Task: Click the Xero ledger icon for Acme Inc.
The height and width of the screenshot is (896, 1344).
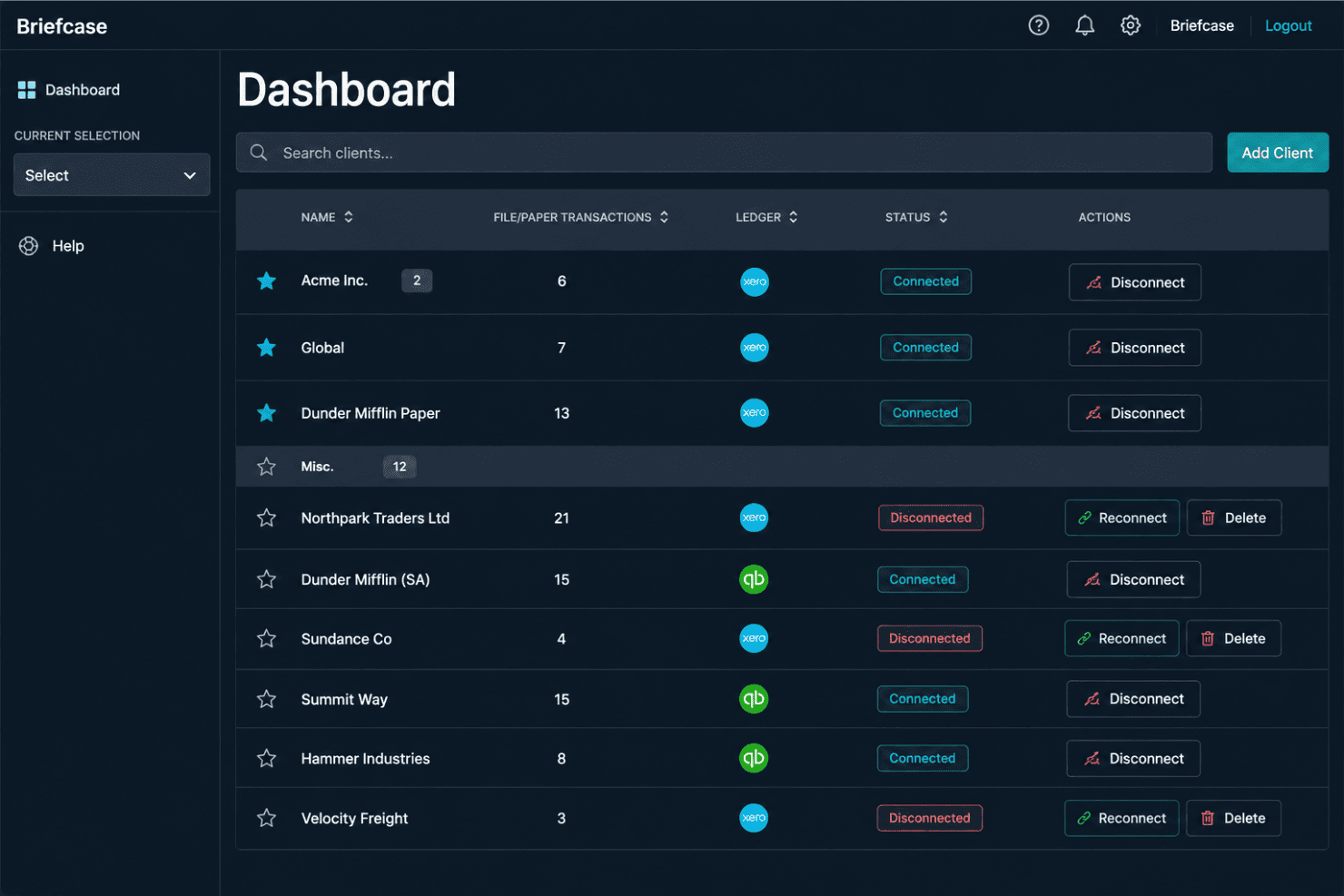Action: click(x=754, y=281)
